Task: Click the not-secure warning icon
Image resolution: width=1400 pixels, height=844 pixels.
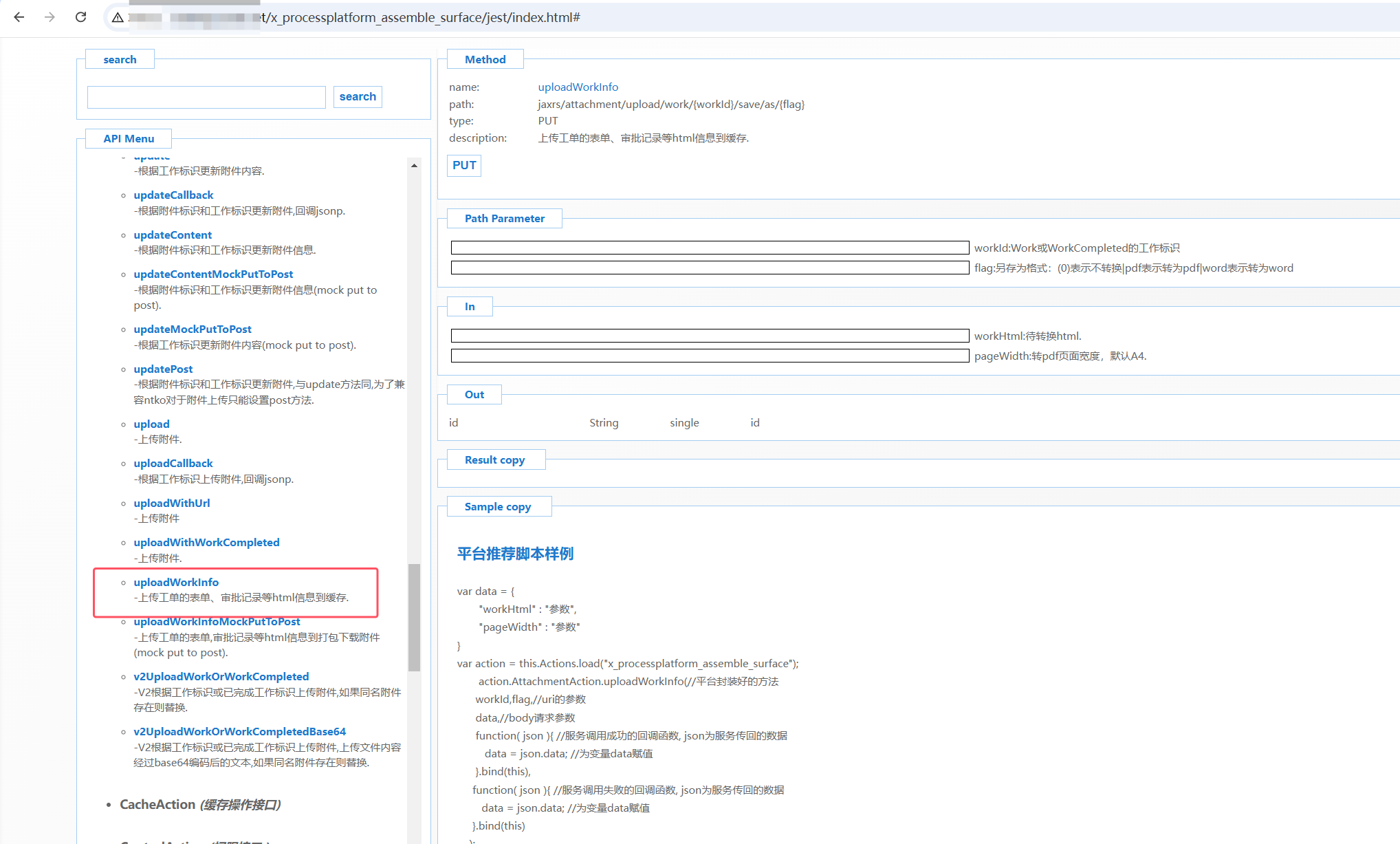Action: (118, 17)
